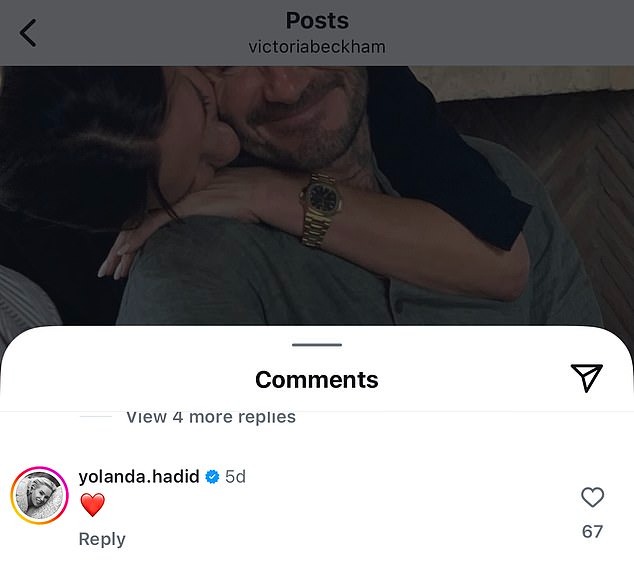This screenshot has height=573, width=634.
Task: View the 67 likes count
Action: pos(592,531)
